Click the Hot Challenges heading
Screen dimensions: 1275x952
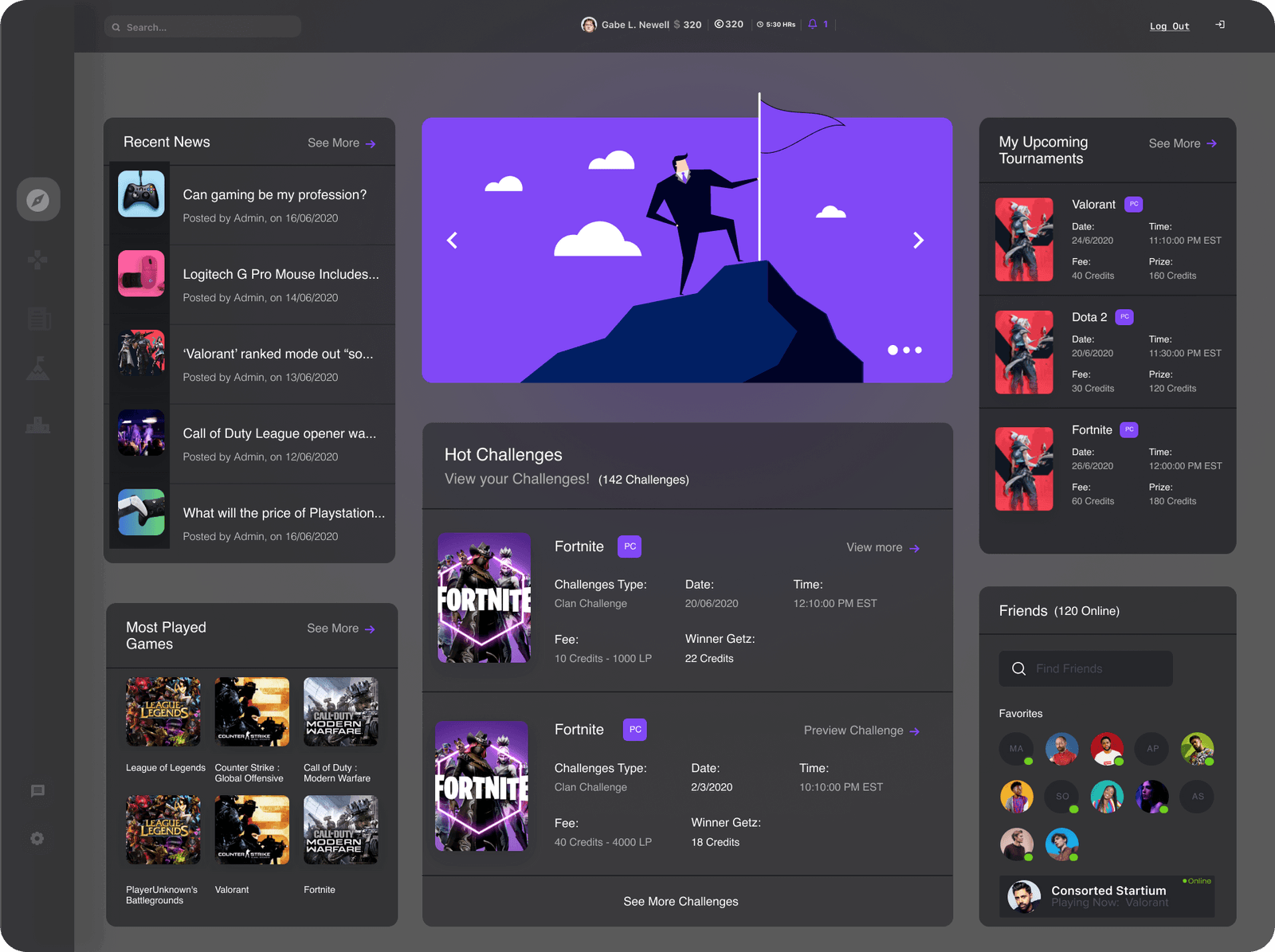click(504, 454)
